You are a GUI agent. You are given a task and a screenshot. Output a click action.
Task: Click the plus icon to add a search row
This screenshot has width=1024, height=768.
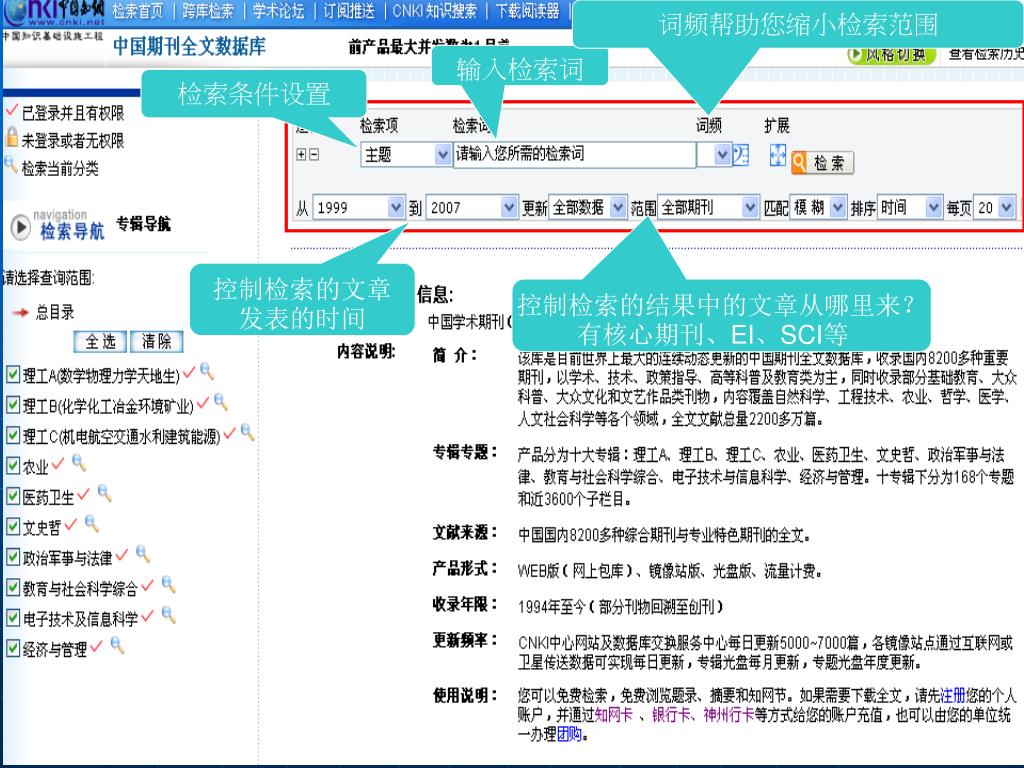tap(301, 155)
